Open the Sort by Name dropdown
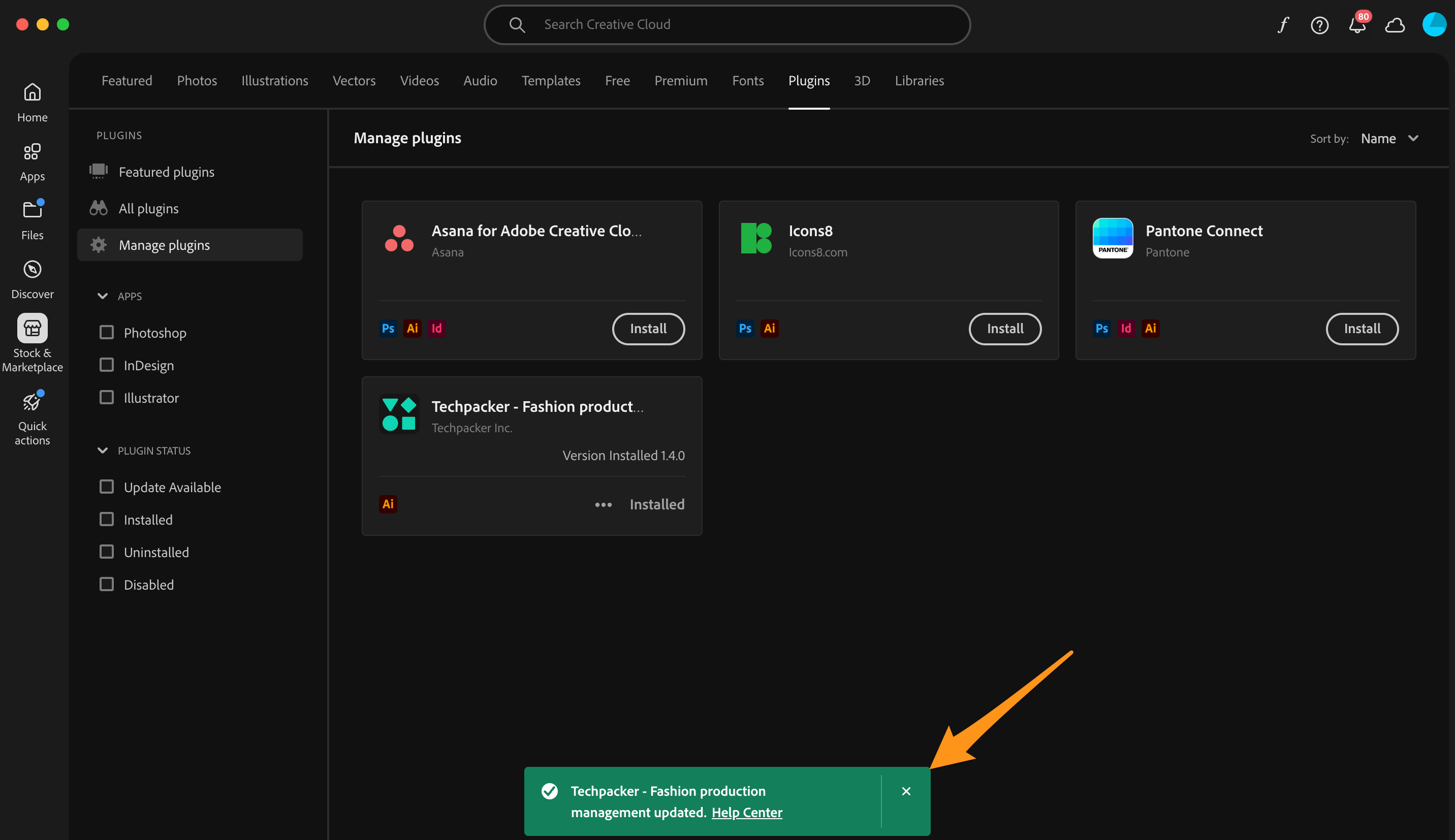This screenshot has width=1455, height=840. coord(1388,139)
